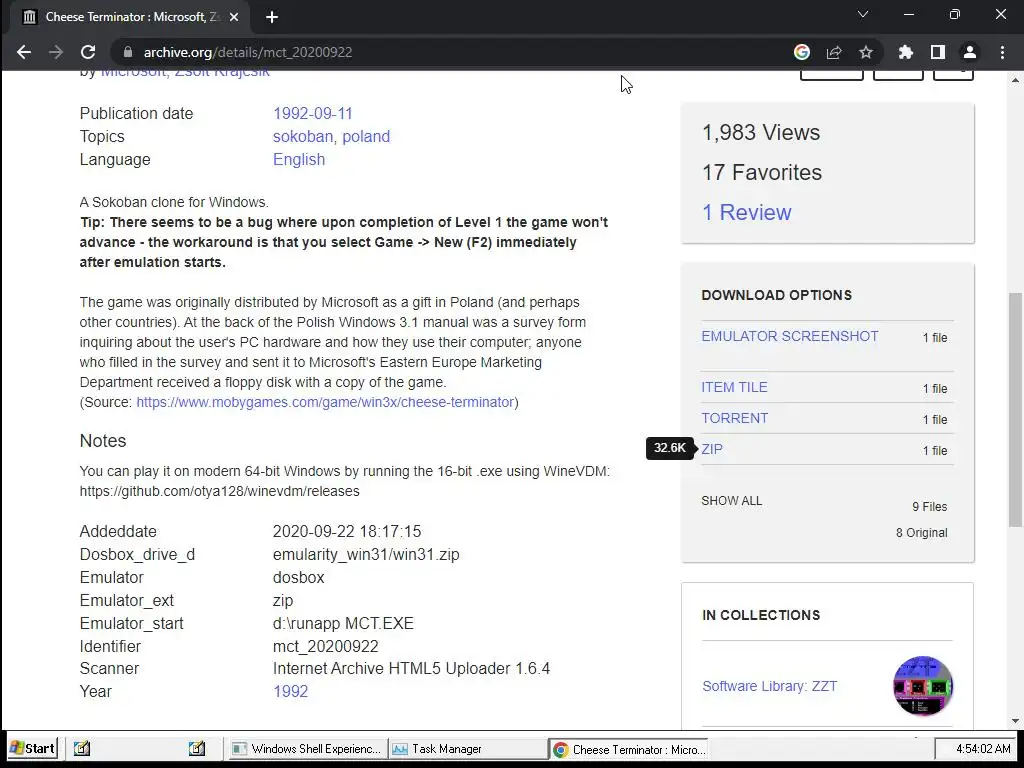Click the scrollbar up arrow
The width and height of the screenshot is (1024, 768).
click(x=1015, y=80)
